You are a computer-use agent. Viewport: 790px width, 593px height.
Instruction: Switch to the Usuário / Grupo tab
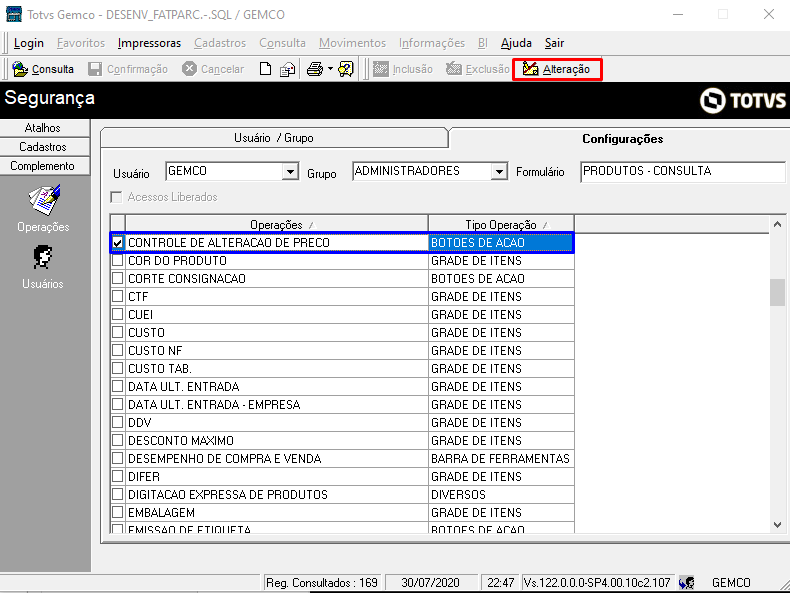[x=274, y=138]
